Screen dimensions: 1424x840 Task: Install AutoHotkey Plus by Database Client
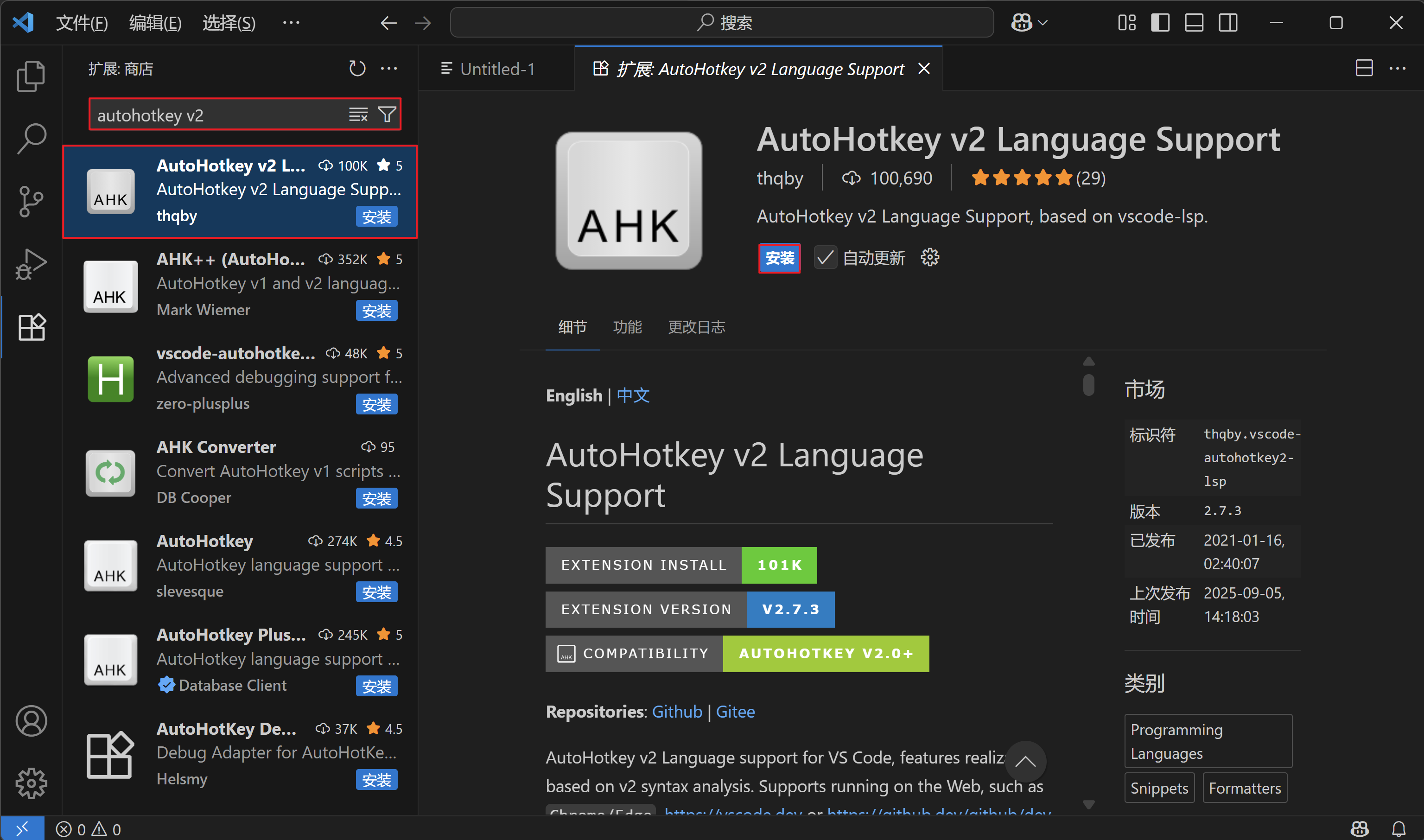pyautogui.click(x=376, y=687)
